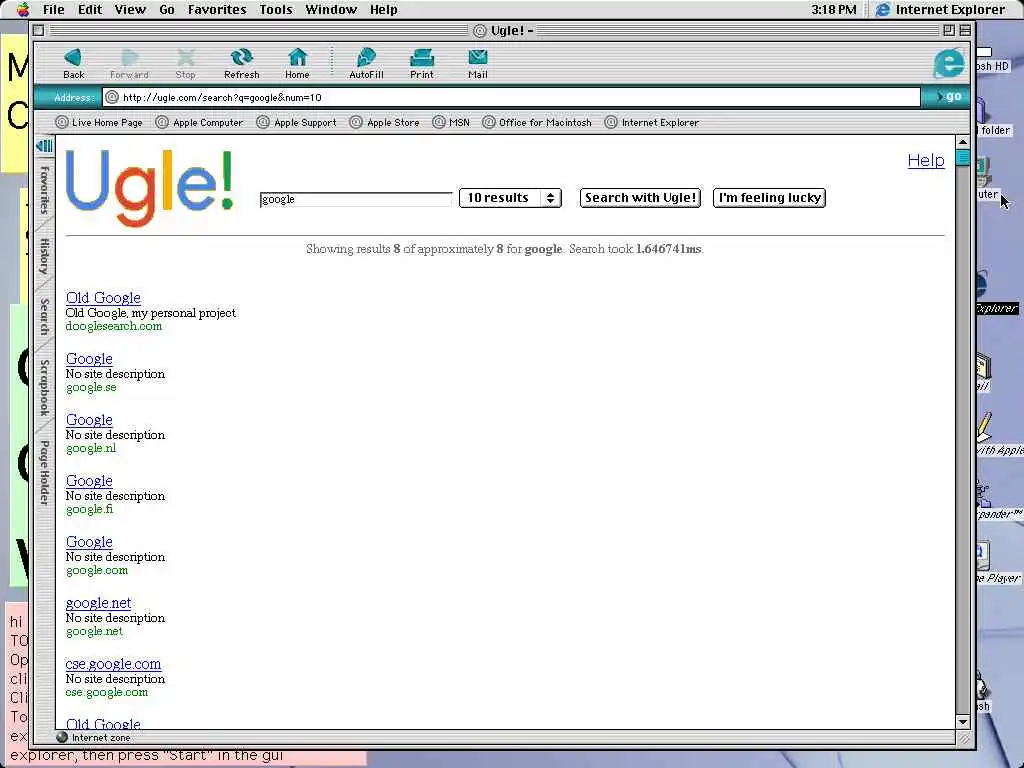The image size is (1024, 768).
Task: Open the Go menu
Action: (167, 9)
